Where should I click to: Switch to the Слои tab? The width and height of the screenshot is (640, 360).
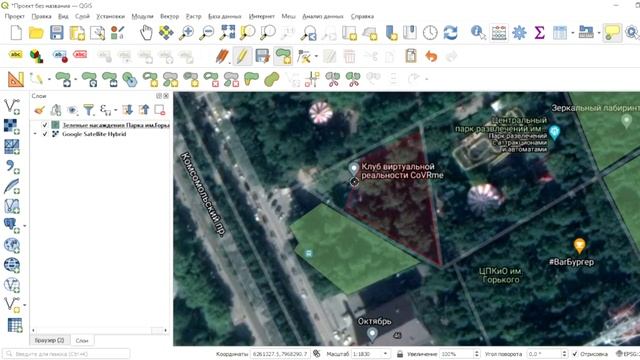82,340
